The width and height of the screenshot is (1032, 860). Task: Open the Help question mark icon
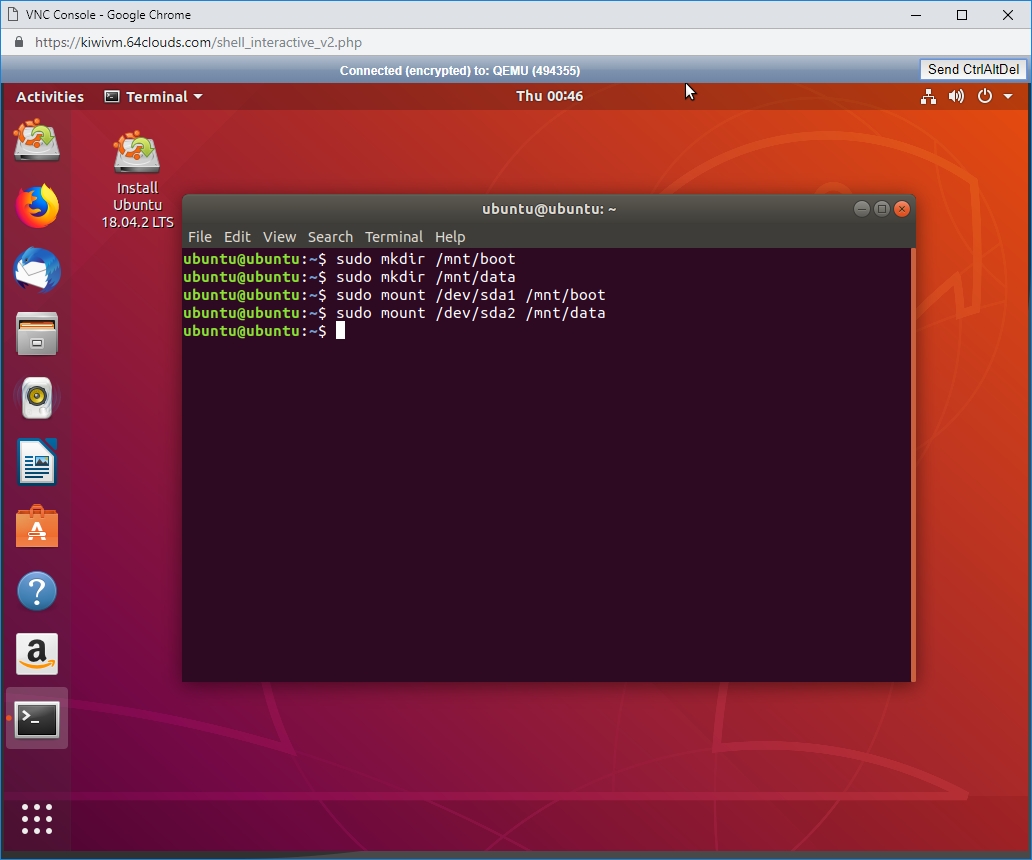[x=37, y=591]
